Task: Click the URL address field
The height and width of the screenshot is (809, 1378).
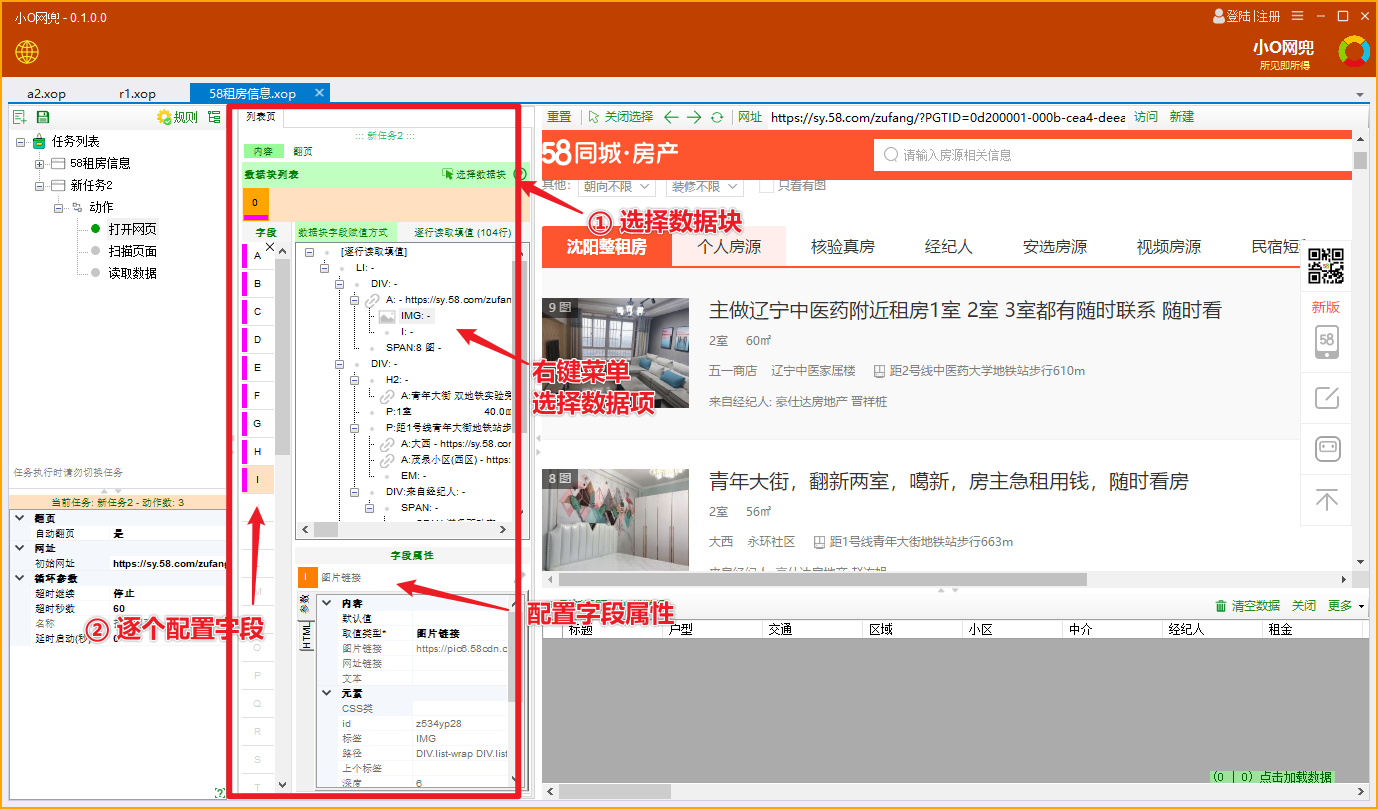Action: tap(947, 117)
